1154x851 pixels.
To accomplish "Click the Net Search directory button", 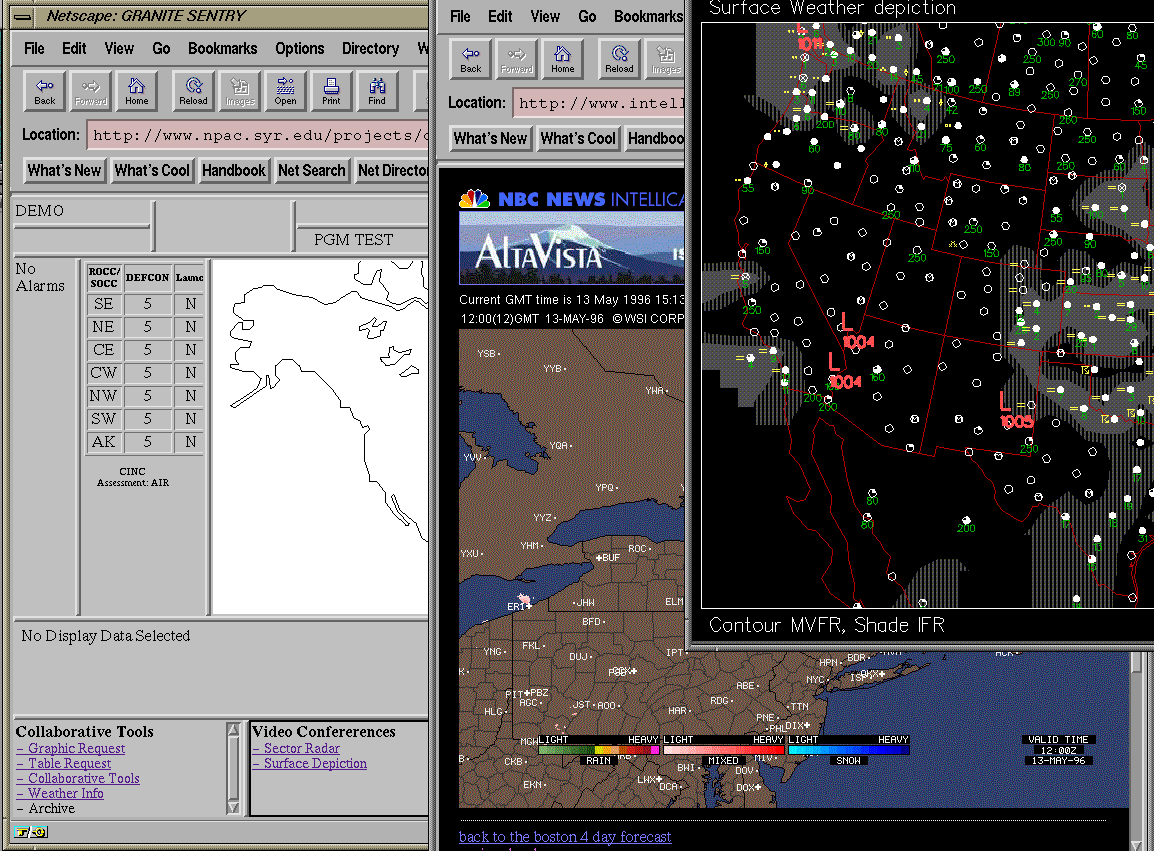I will click(x=311, y=170).
